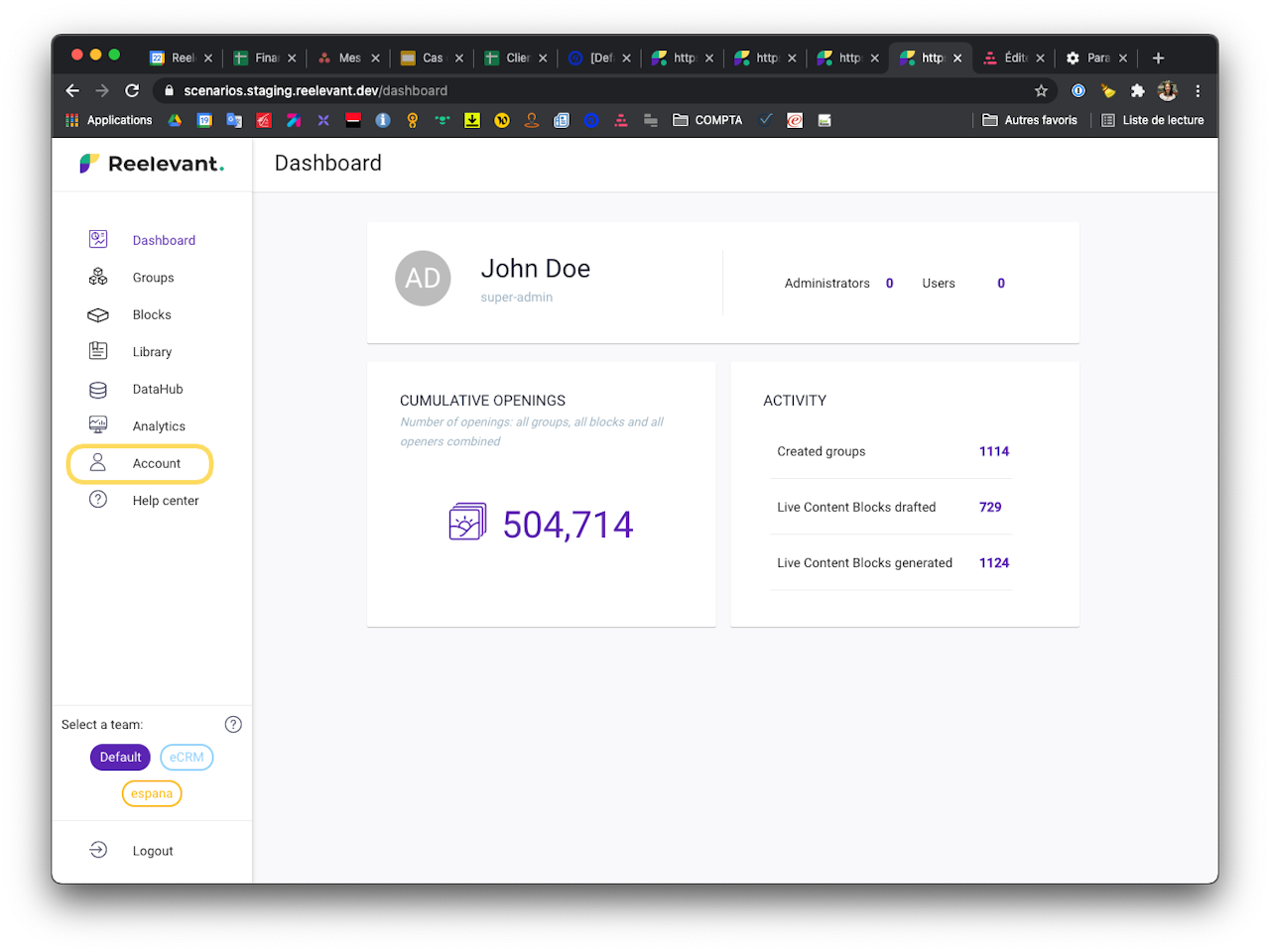This screenshot has width=1270, height=952.
Task: Click the Logout arrow icon
Action: 98,850
